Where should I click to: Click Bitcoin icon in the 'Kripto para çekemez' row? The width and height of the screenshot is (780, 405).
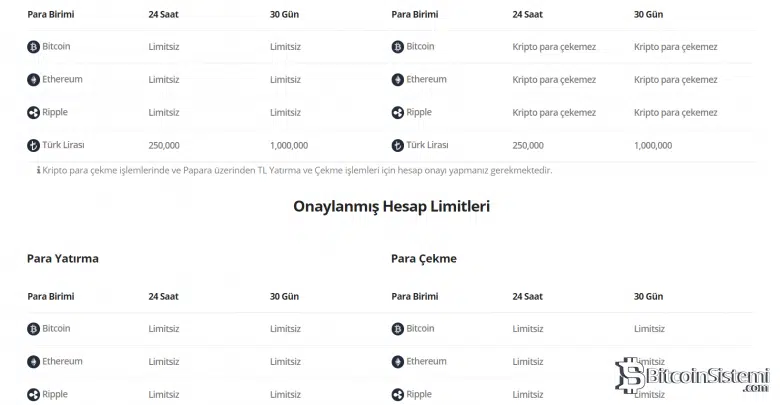click(397, 46)
